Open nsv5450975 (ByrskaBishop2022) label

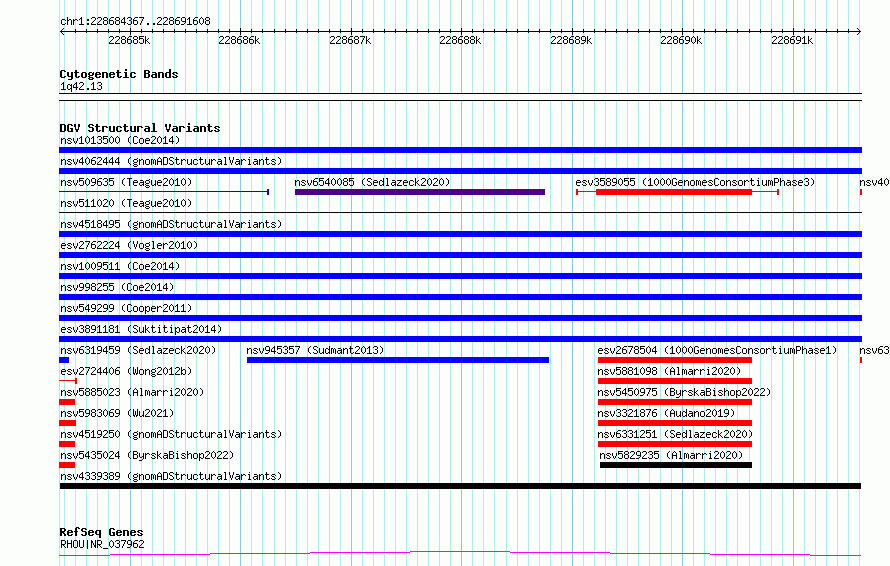coord(684,392)
